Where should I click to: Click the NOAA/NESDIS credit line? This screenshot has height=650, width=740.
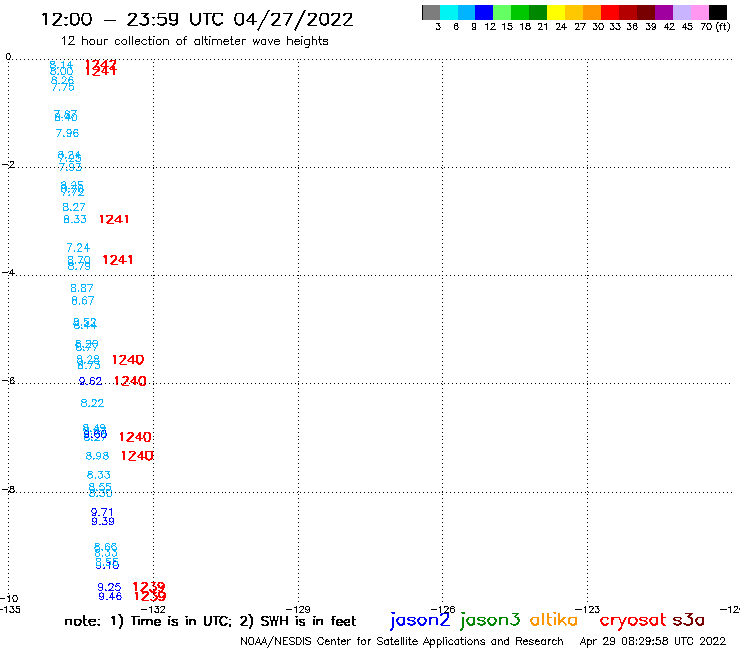click(x=402, y=641)
